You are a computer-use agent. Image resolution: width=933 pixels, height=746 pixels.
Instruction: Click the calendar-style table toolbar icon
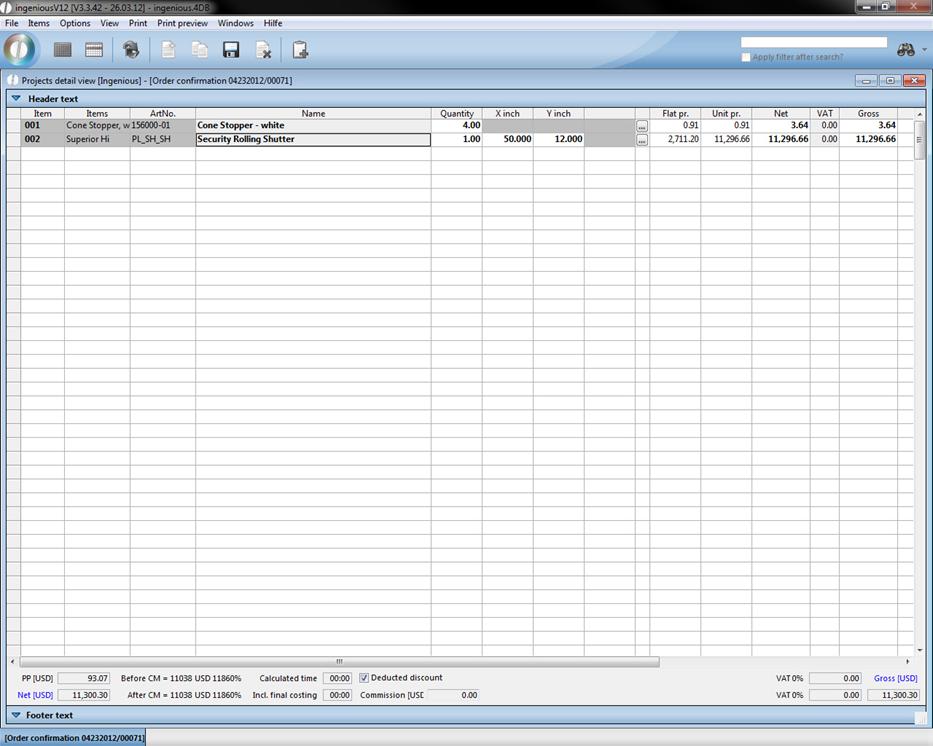[x=94, y=49]
